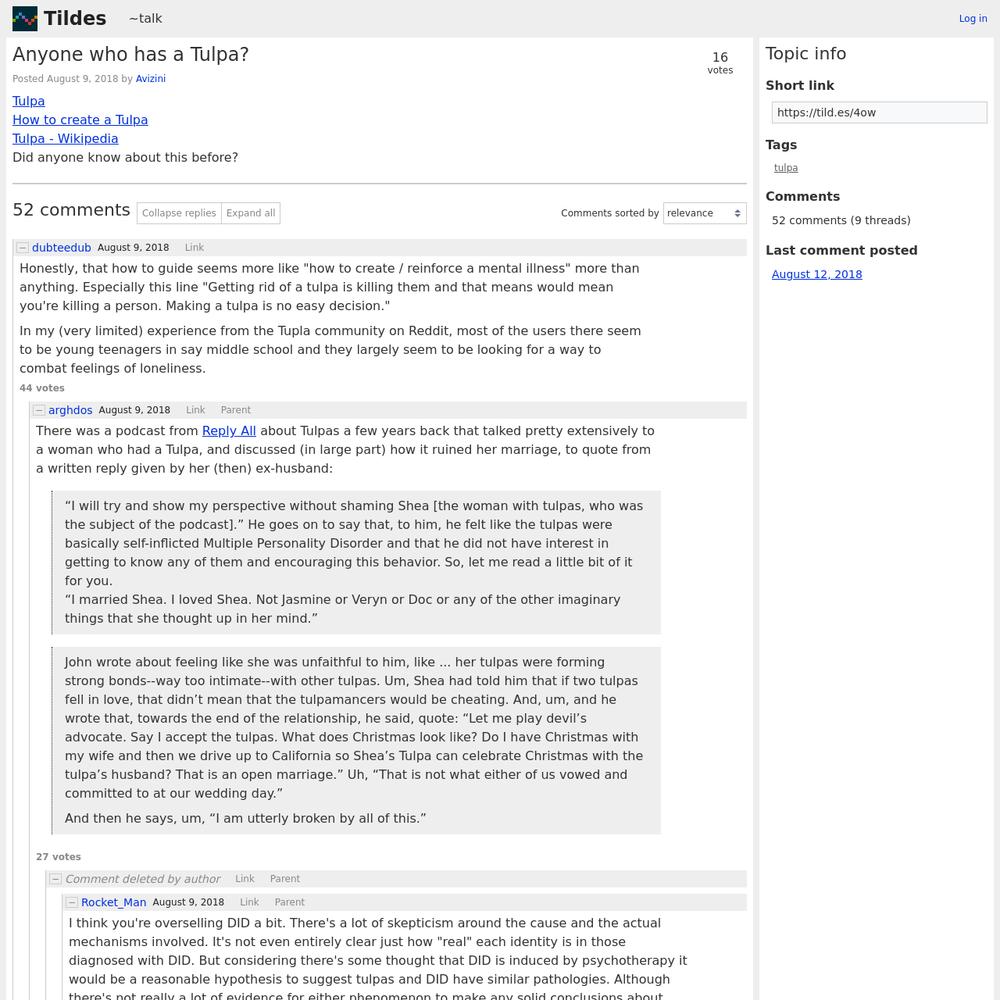Click the '52 comments (9 threads)' text
1000x1000 pixels.
tap(841, 221)
